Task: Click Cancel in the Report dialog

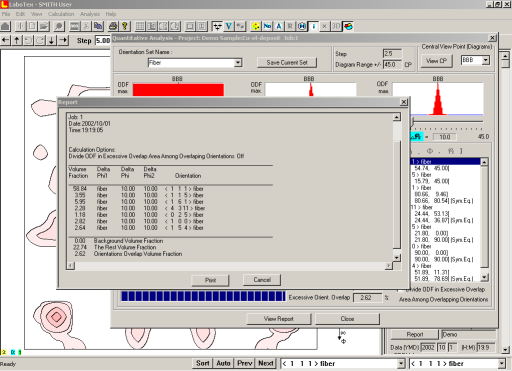Action: (262, 280)
